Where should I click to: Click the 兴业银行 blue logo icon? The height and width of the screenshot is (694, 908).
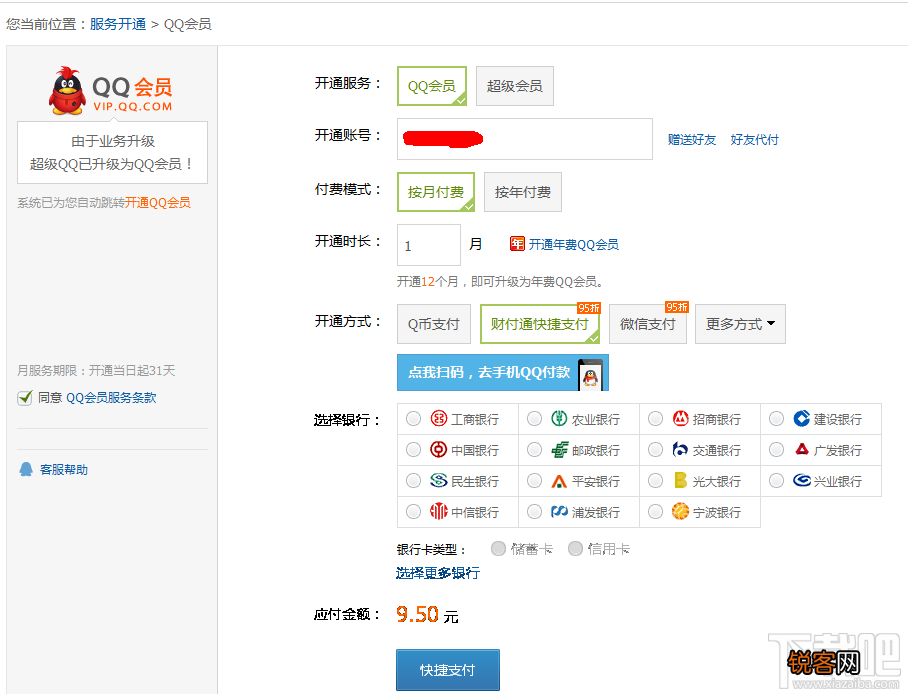801,480
